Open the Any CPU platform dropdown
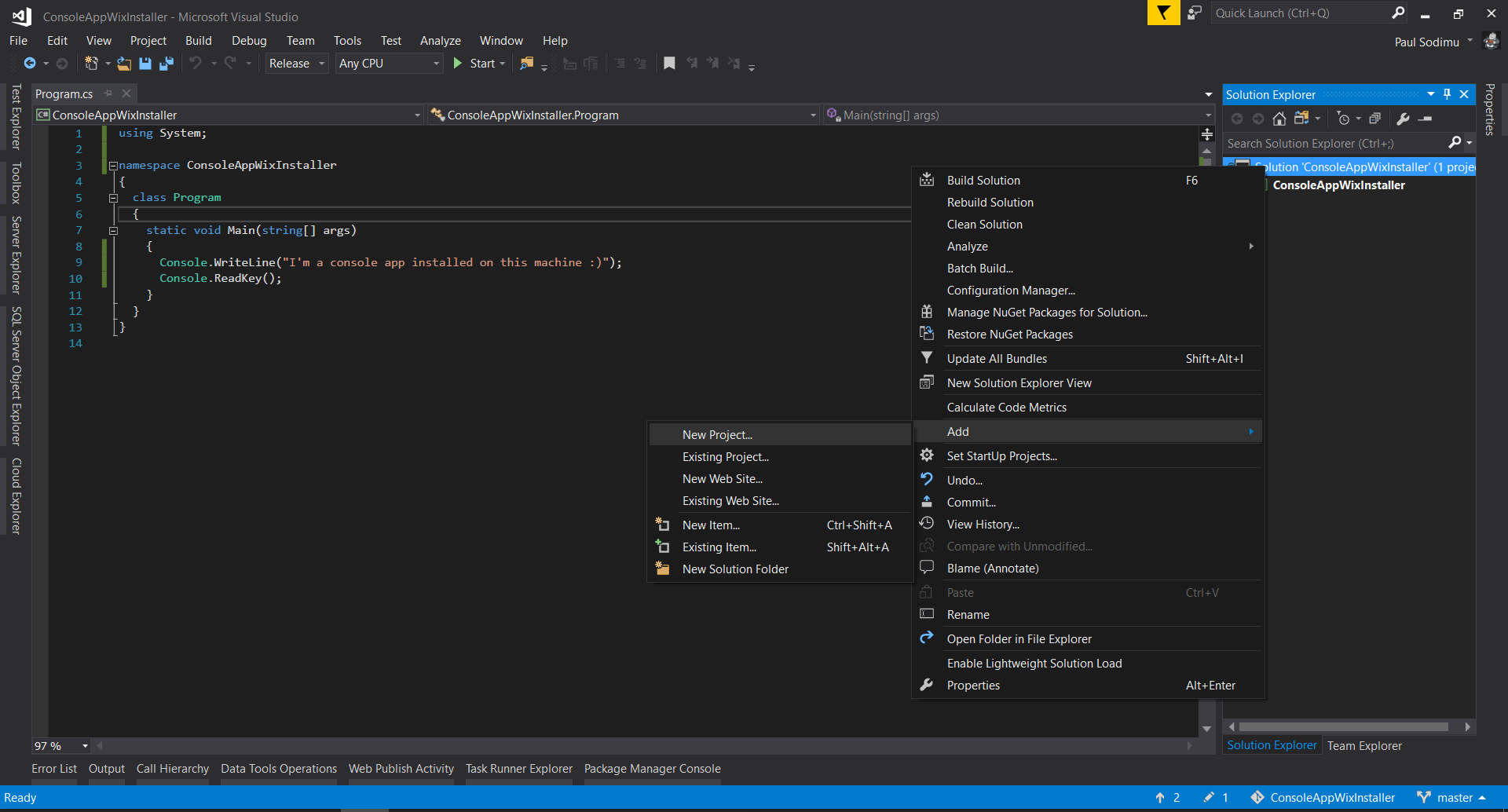The image size is (1508, 812). pos(389,64)
